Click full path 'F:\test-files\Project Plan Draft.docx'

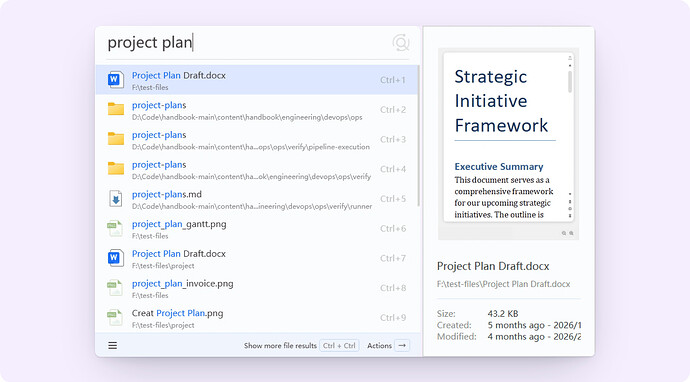click(x=503, y=284)
